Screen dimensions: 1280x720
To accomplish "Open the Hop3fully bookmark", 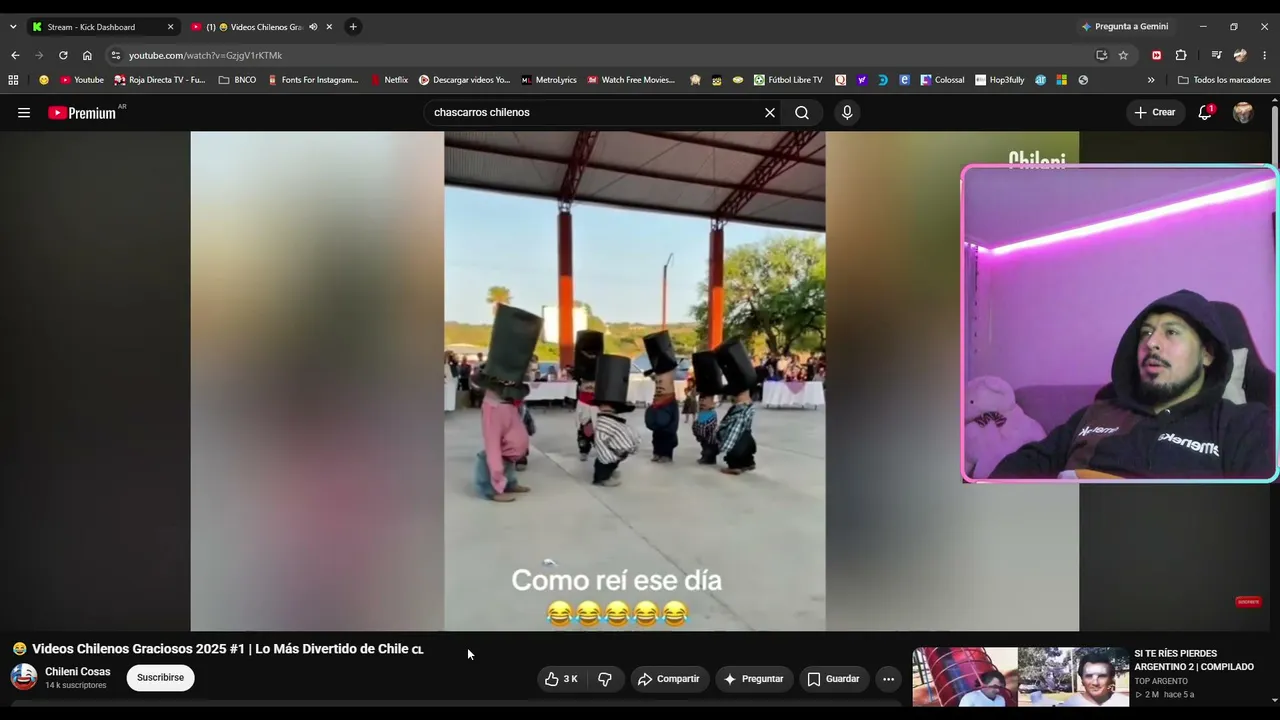I will point(1000,80).
